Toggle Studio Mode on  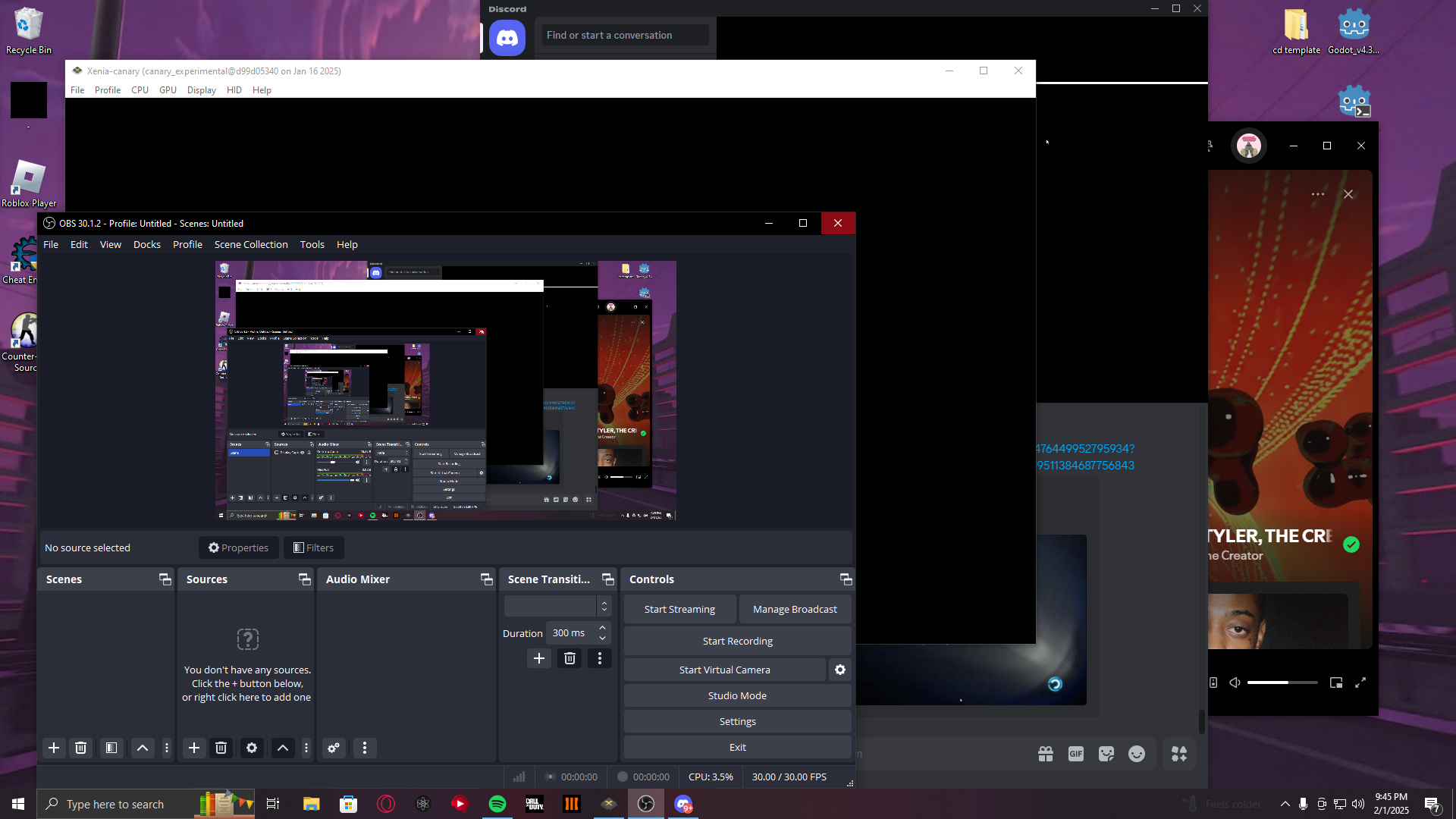(x=737, y=695)
